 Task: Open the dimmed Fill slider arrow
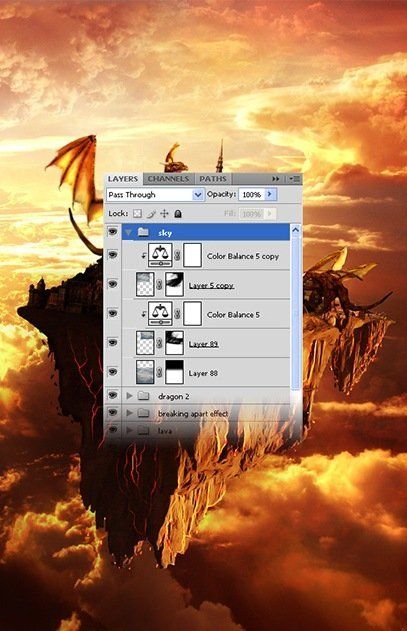click(x=271, y=213)
